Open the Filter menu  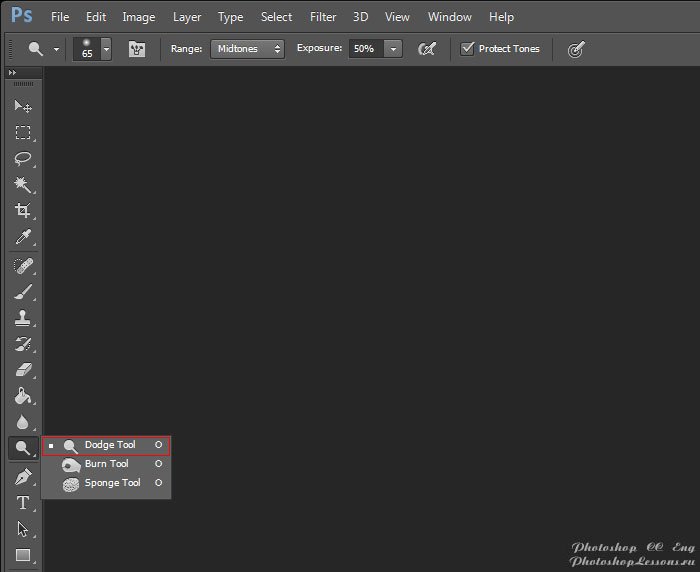point(323,17)
